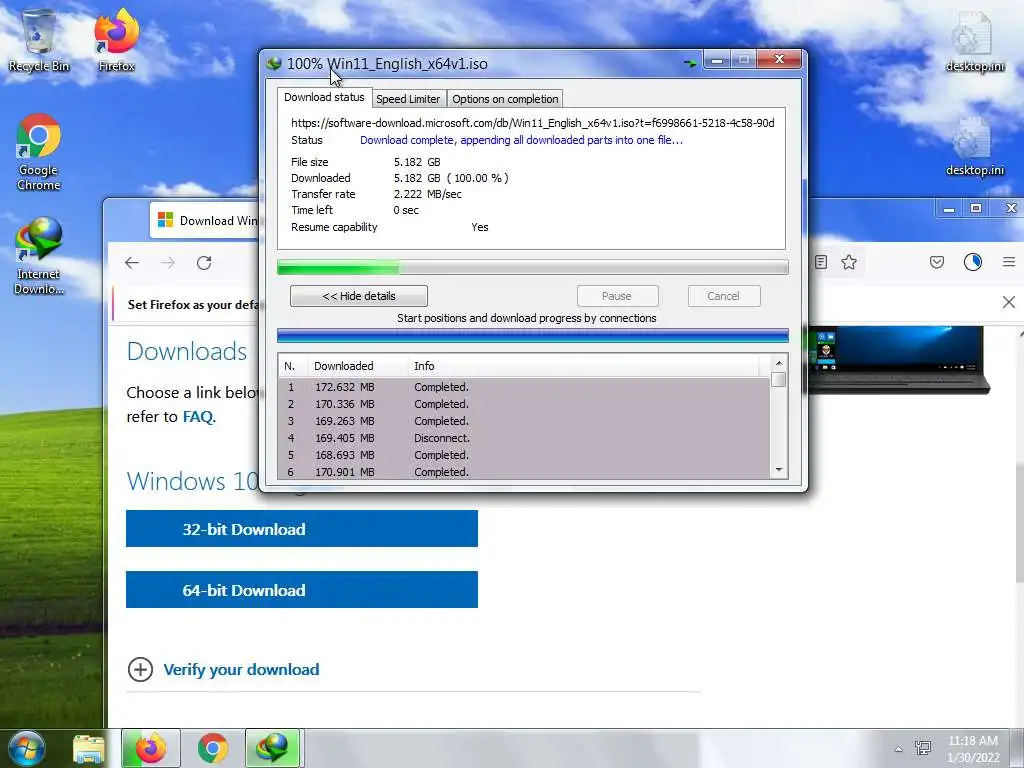The height and width of the screenshot is (768, 1024).
Task: Click the scroll down arrow in connections list
Action: [x=778, y=470]
